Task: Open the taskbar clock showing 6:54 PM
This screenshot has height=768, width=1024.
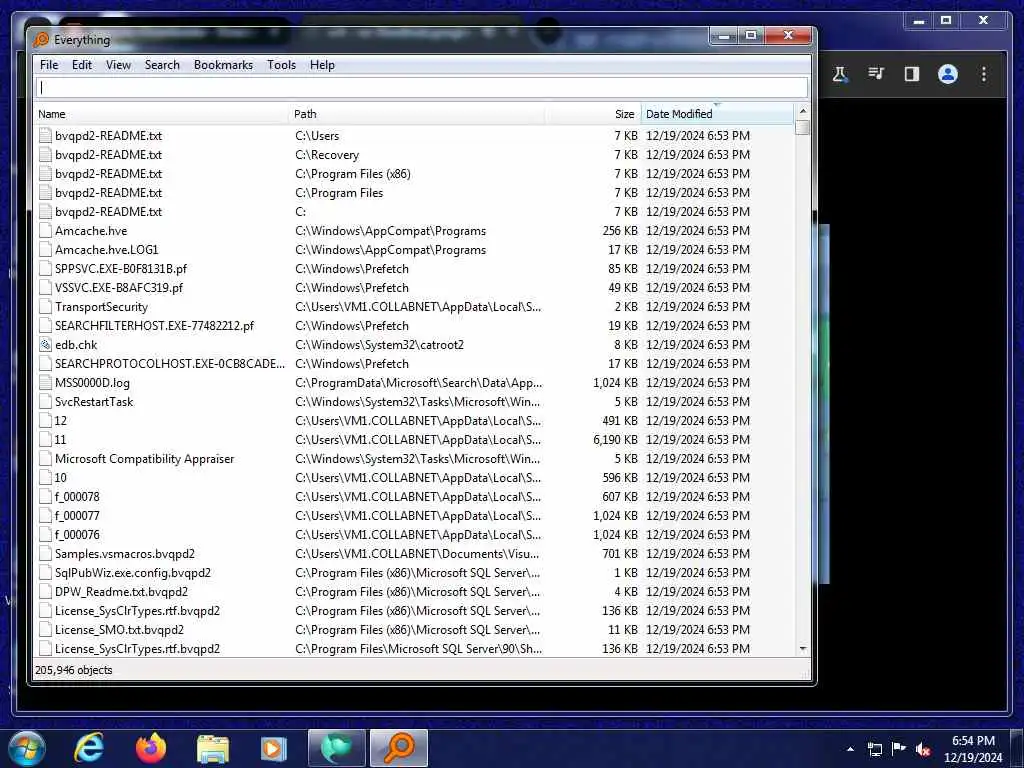Action: point(973,749)
